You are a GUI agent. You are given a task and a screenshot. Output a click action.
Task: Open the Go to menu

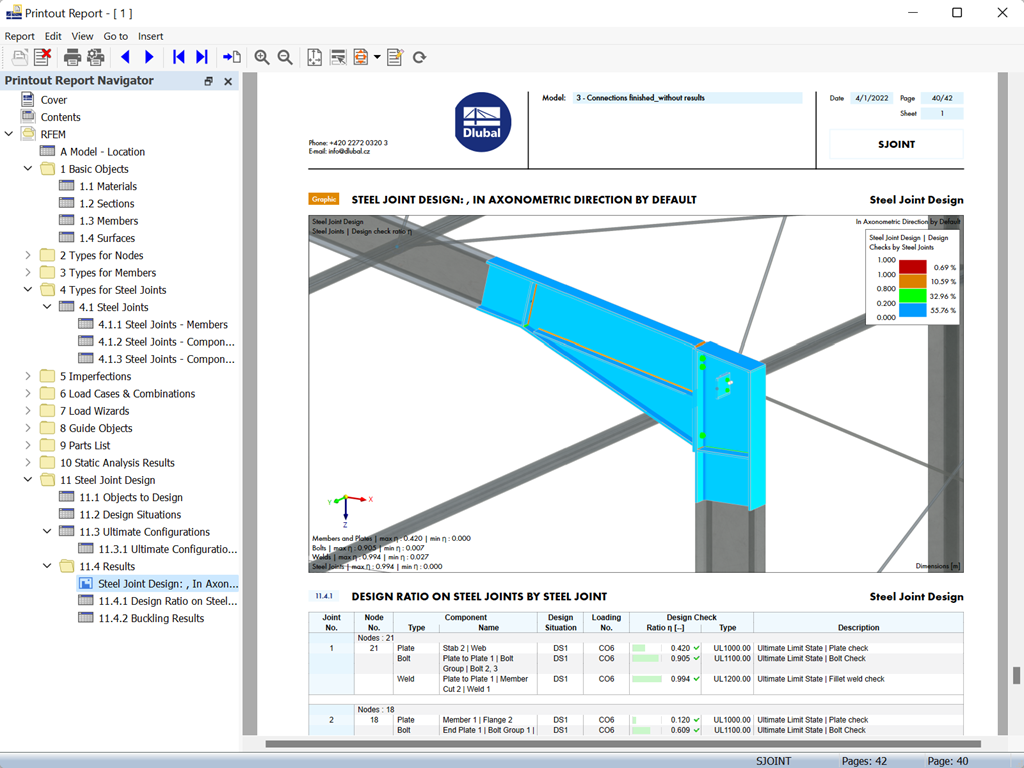tap(115, 36)
